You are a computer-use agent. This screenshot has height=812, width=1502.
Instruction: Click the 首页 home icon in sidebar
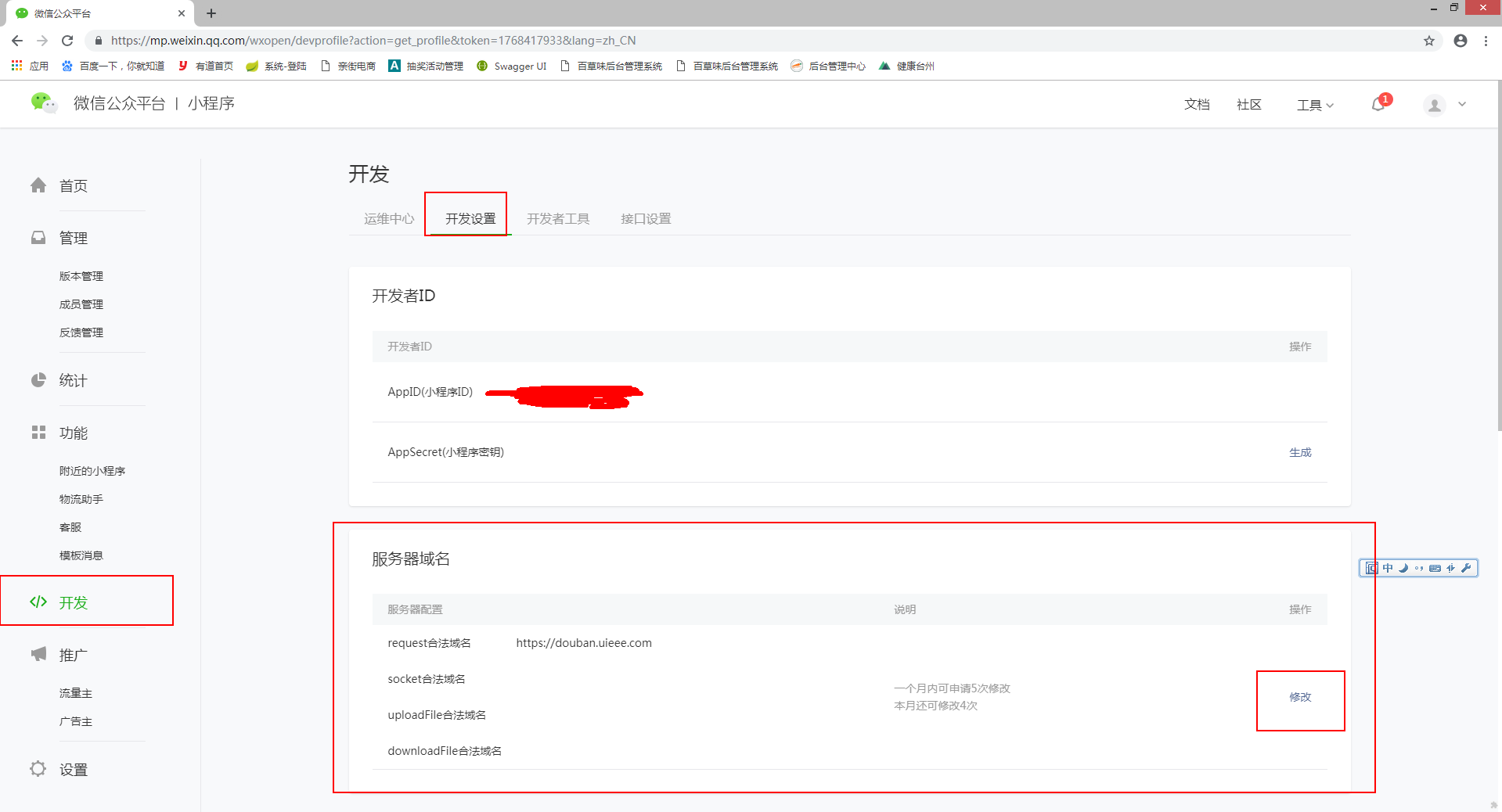click(x=38, y=185)
